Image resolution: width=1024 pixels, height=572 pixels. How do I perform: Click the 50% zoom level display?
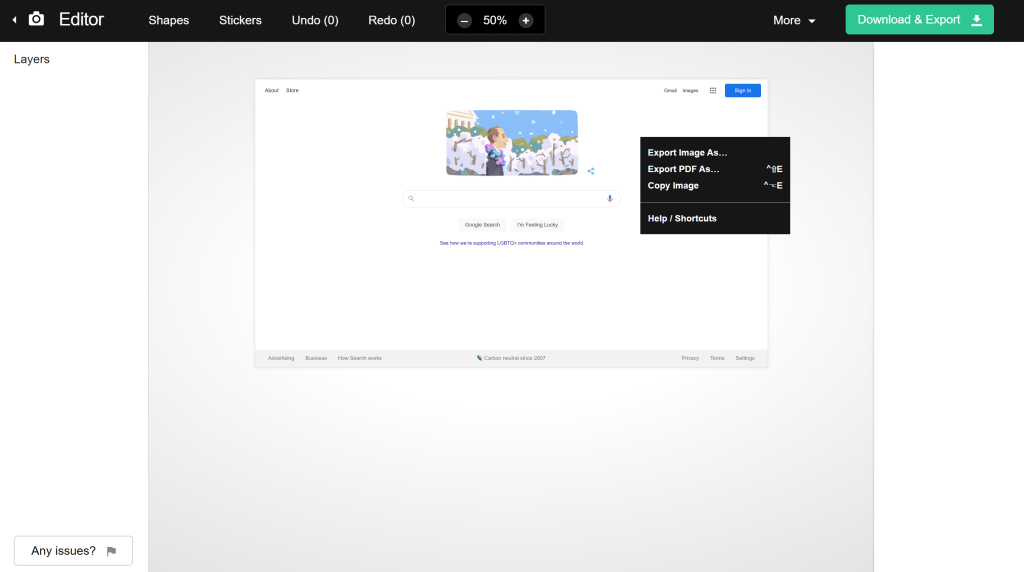(x=495, y=20)
